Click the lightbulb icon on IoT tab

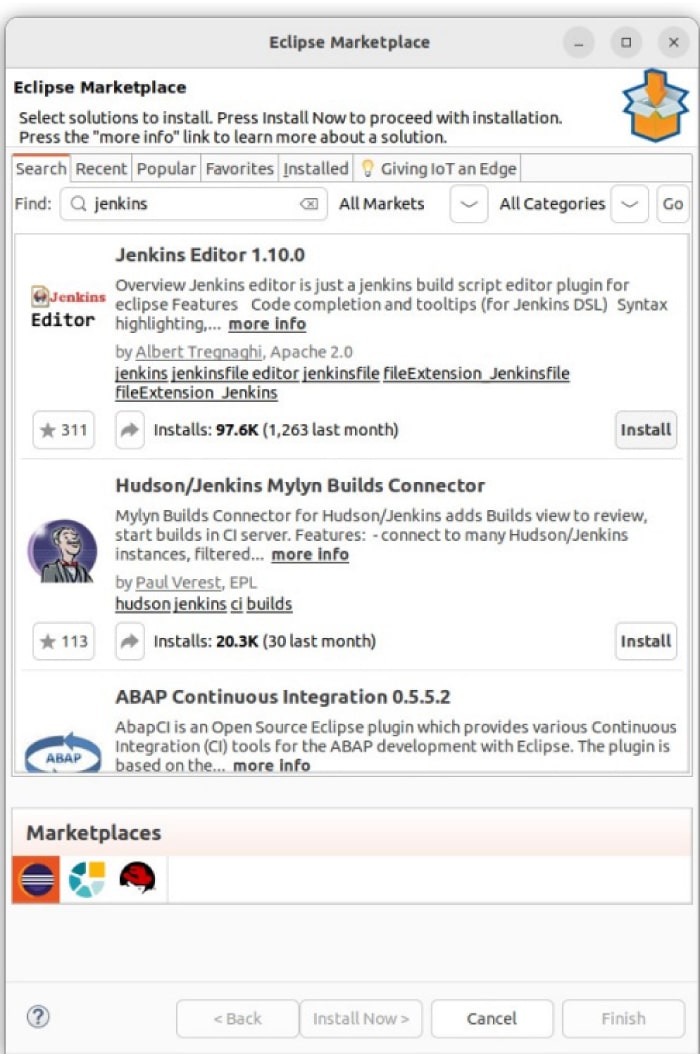click(x=367, y=168)
